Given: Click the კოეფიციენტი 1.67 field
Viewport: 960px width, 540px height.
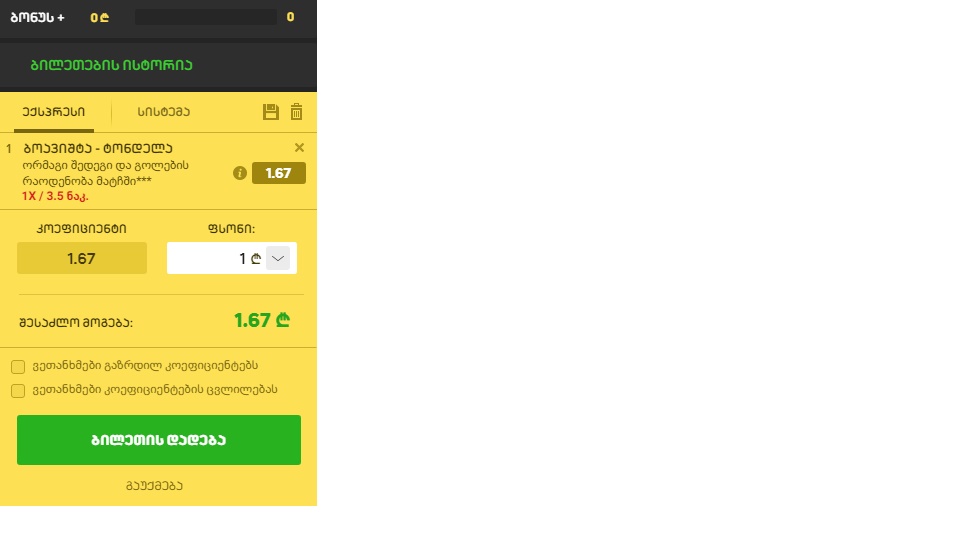Looking at the screenshot, I should 82,258.
